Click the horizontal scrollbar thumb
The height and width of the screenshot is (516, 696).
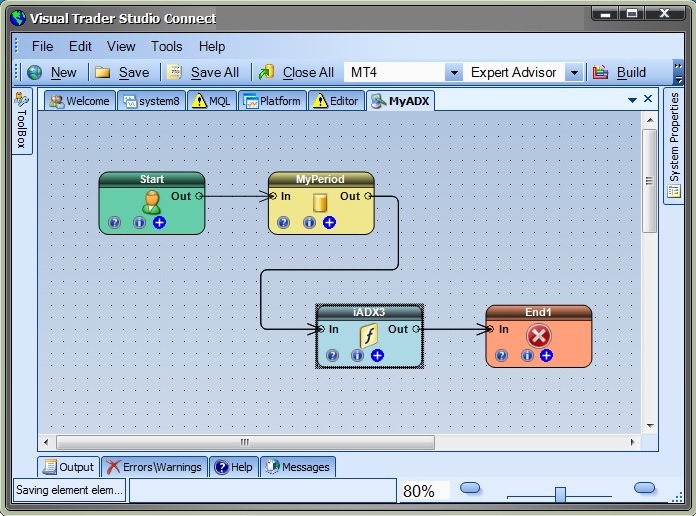(x=245, y=442)
